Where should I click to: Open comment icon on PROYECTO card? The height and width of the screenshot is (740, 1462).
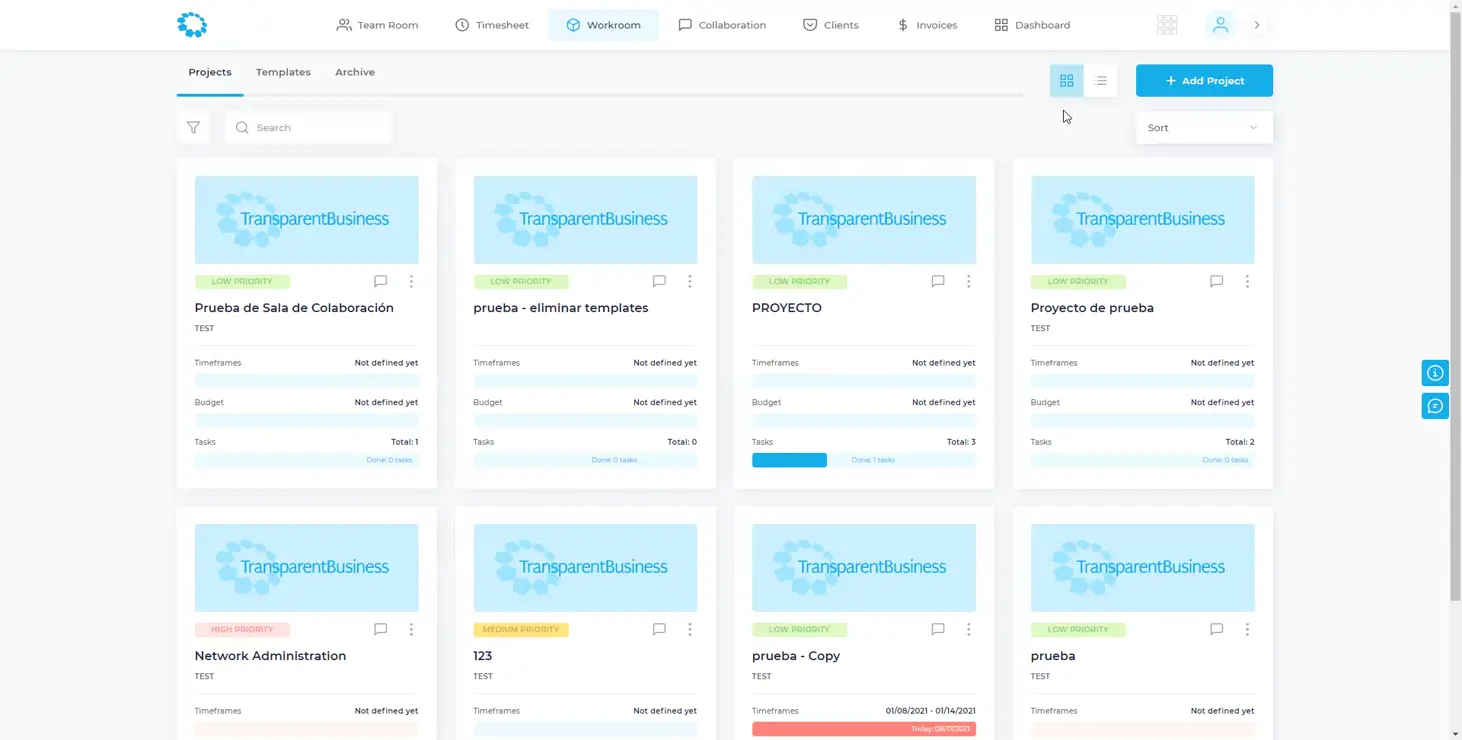pos(937,282)
